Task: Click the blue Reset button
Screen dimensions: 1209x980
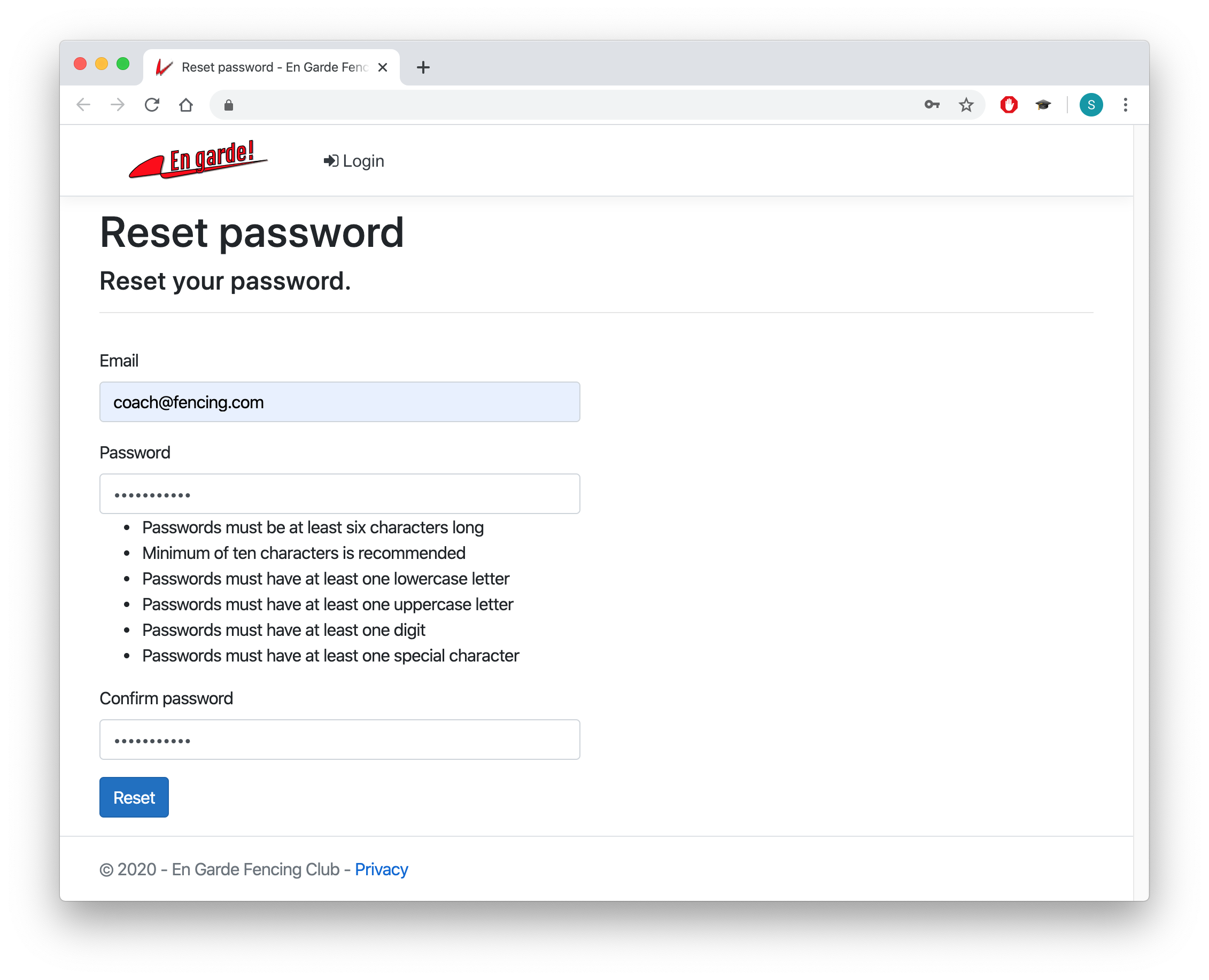Action: (134, 798)
